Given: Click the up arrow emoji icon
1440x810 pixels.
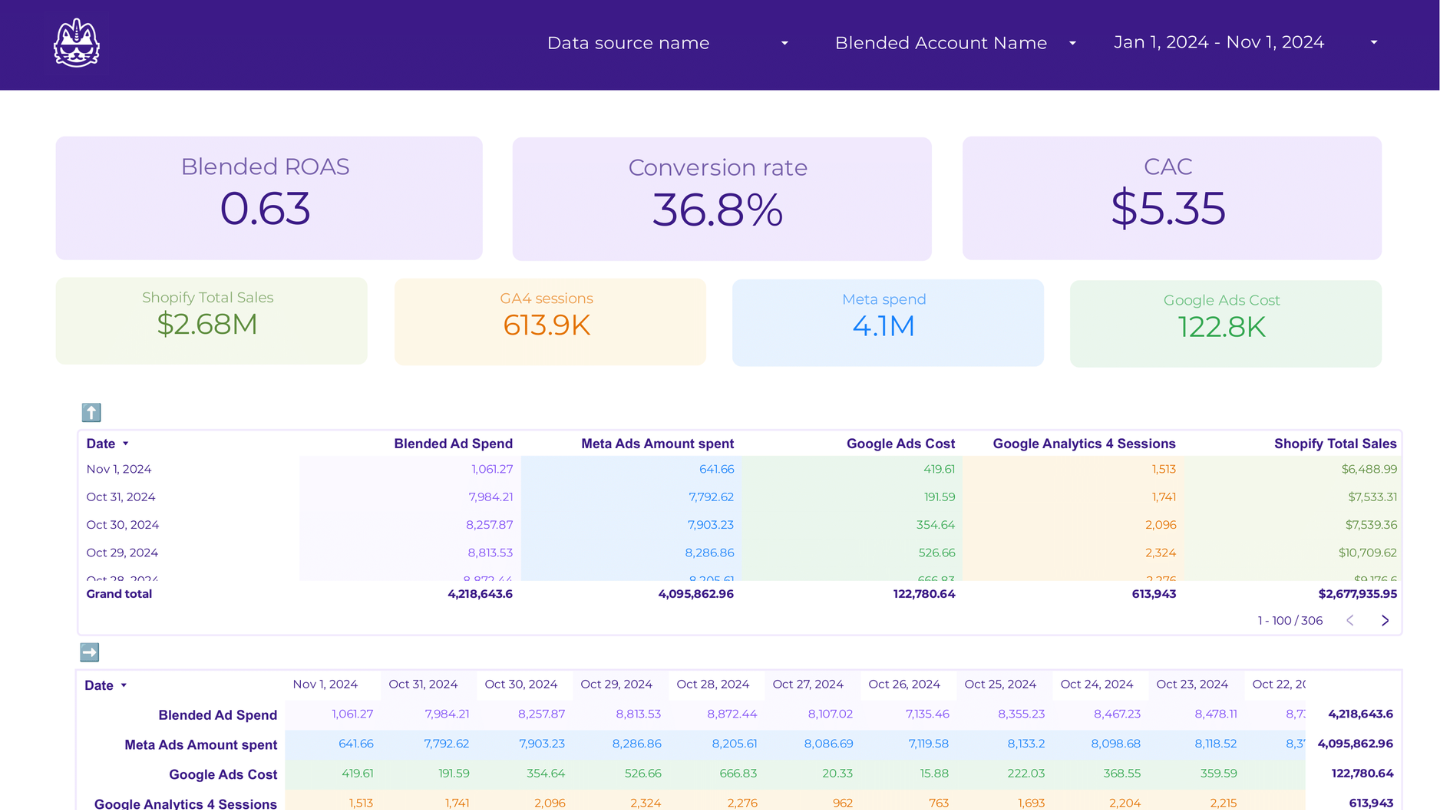Looking at the screenshot, I should click(91, 412).
